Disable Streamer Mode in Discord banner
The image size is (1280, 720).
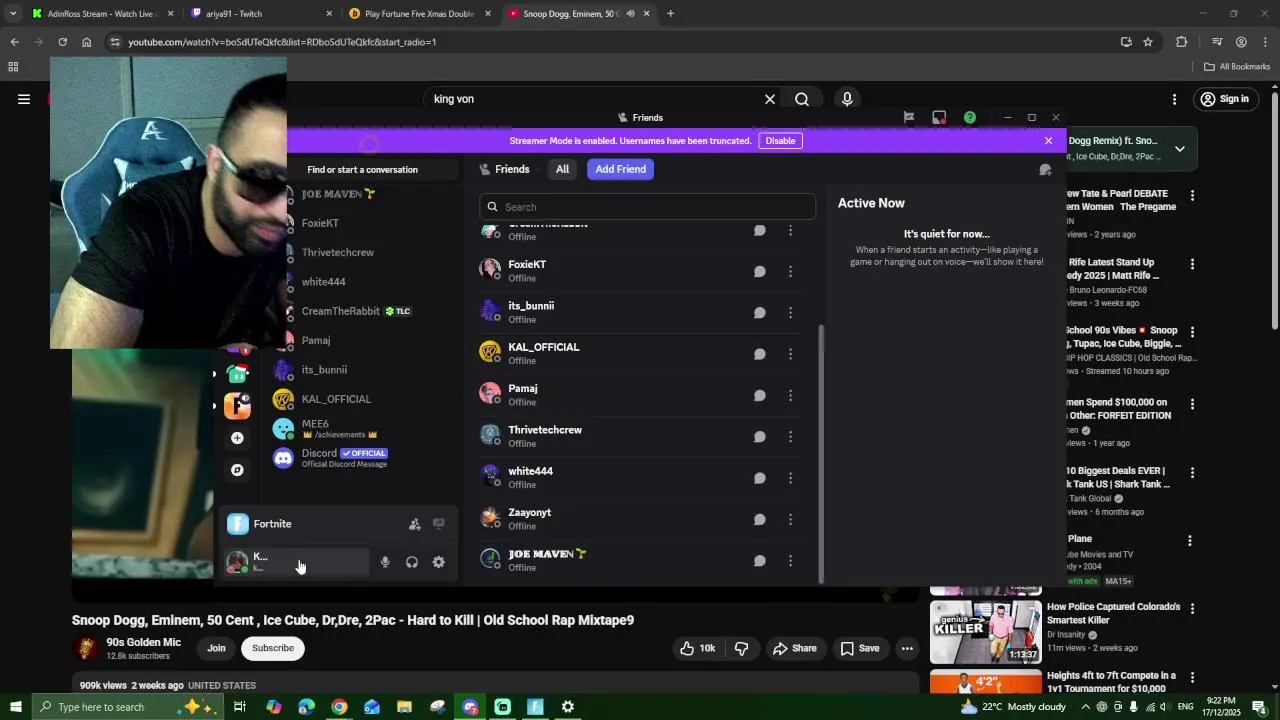(780, 141)
